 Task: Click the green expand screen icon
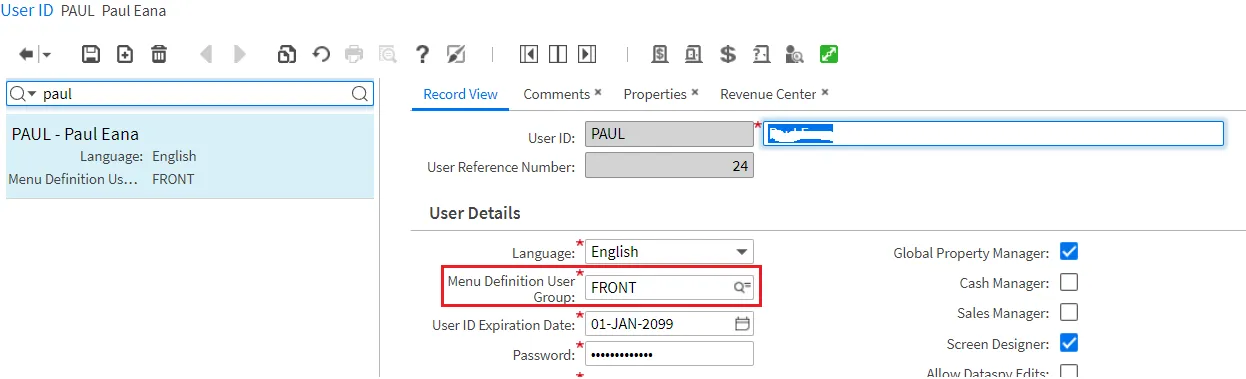[x=829, y=54]
